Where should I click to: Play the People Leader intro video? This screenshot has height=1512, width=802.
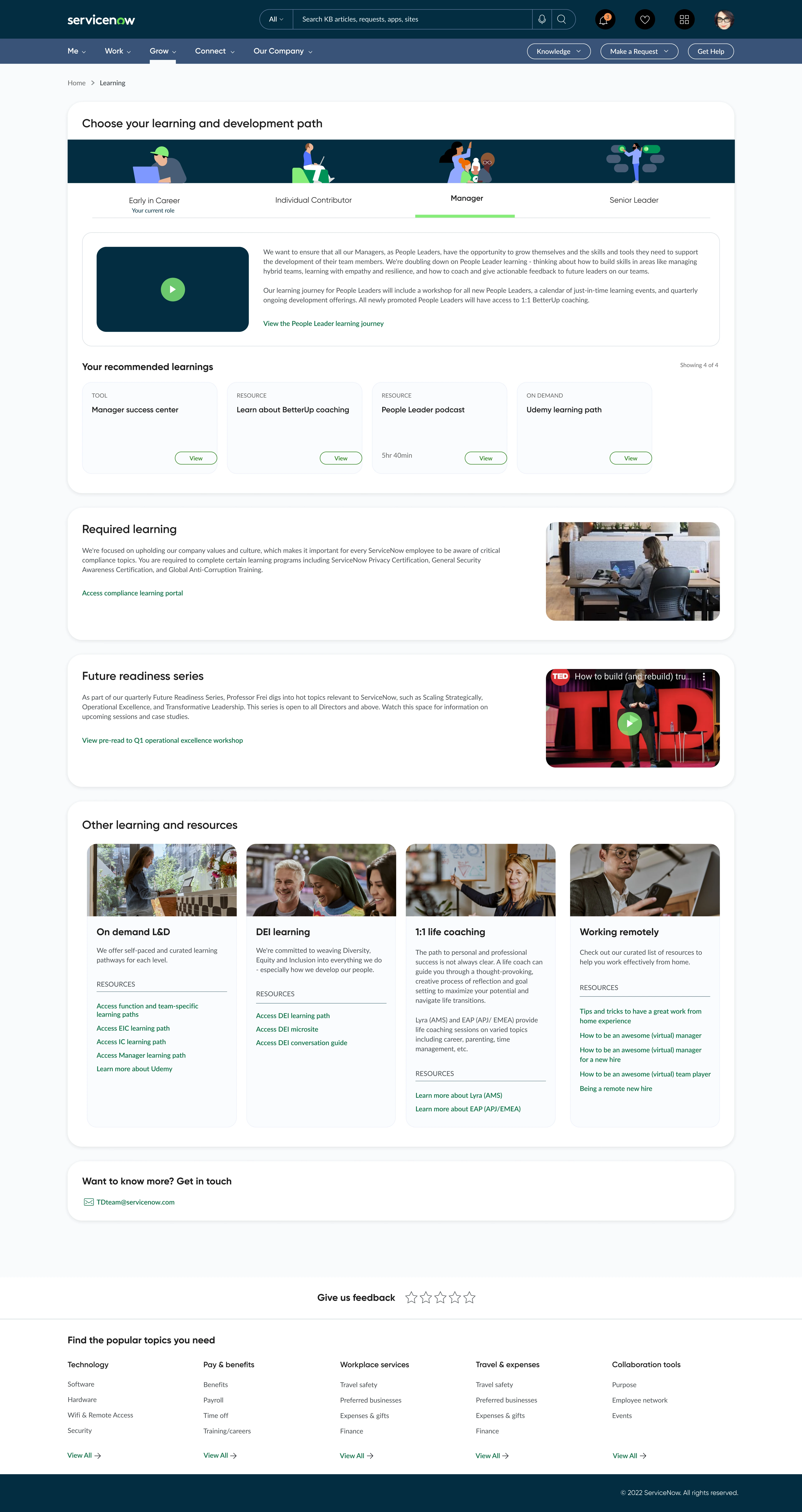coord(173,289)
